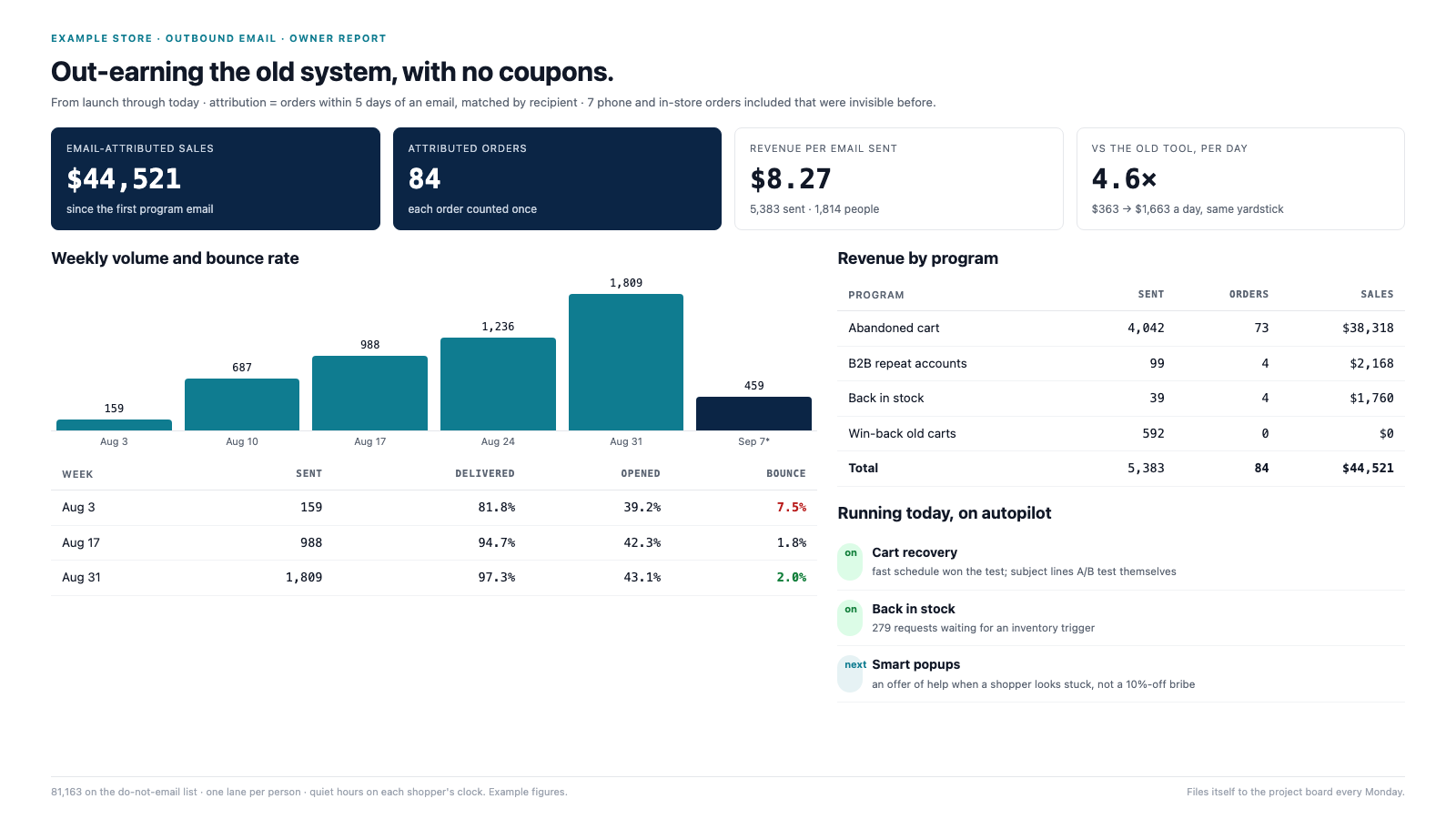Click the 43.1% opened value
The image size is (1456, 819).
[x=642, y=577]
